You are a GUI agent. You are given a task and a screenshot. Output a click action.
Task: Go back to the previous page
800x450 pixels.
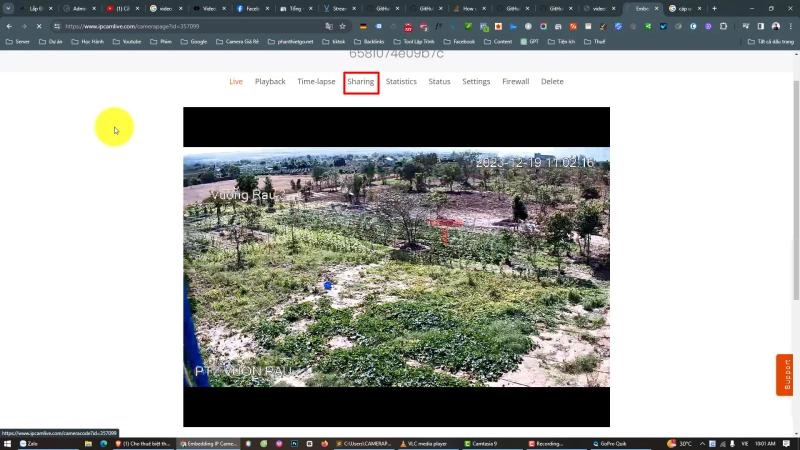tap(10, 26)
